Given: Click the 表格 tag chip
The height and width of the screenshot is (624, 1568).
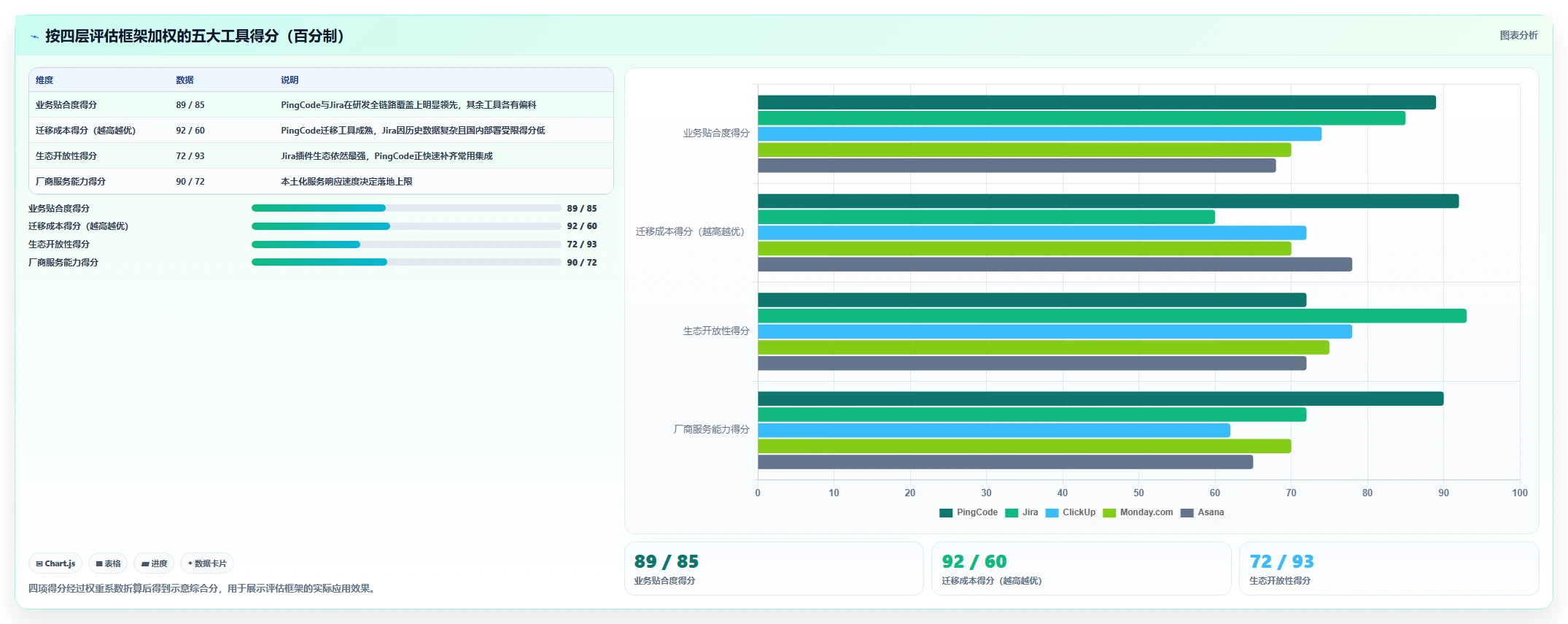Looking at the screenshot, I should point(108,563).
